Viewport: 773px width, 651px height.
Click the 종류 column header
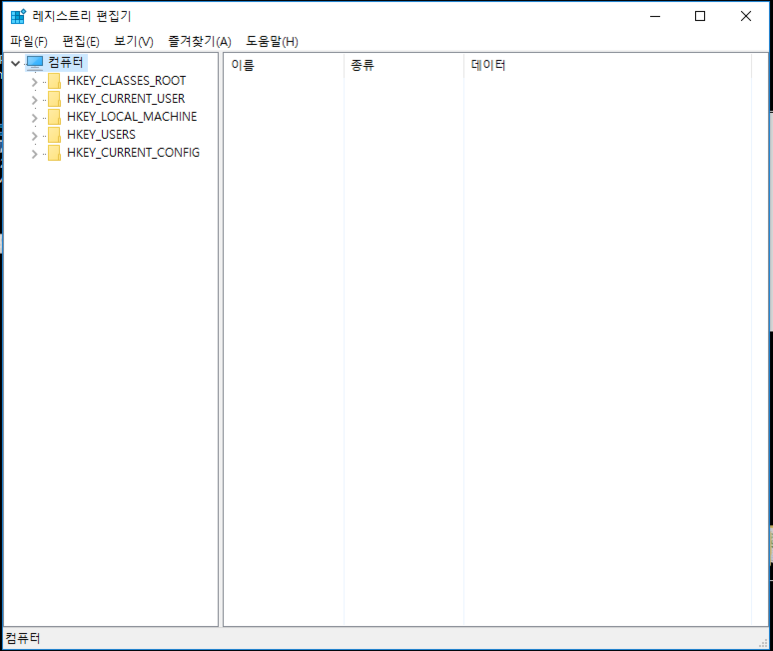coord(404,66)
